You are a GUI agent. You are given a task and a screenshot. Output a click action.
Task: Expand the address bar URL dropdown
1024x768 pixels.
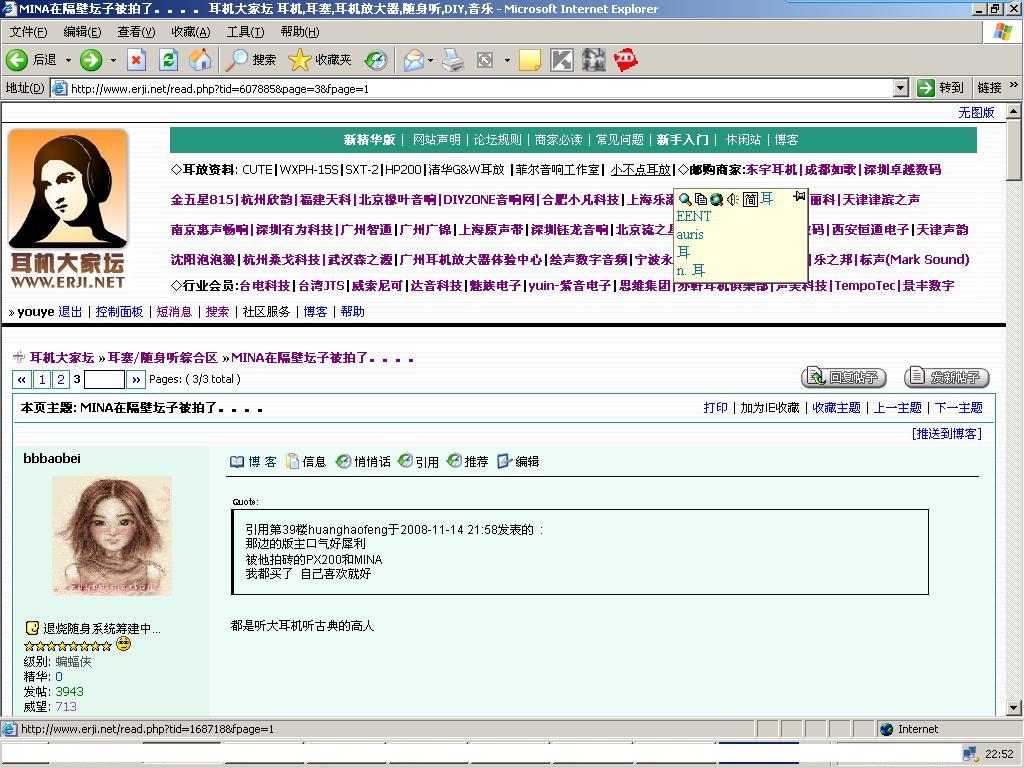pos(901,88)
